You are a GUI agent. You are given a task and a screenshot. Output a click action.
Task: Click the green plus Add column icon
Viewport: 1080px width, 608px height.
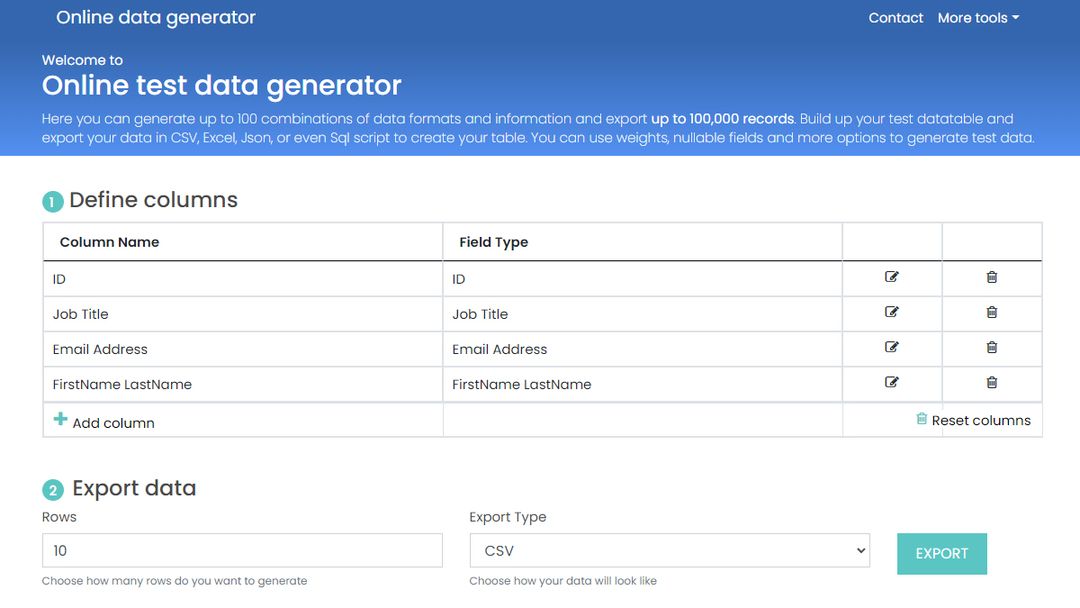[60, 419]
